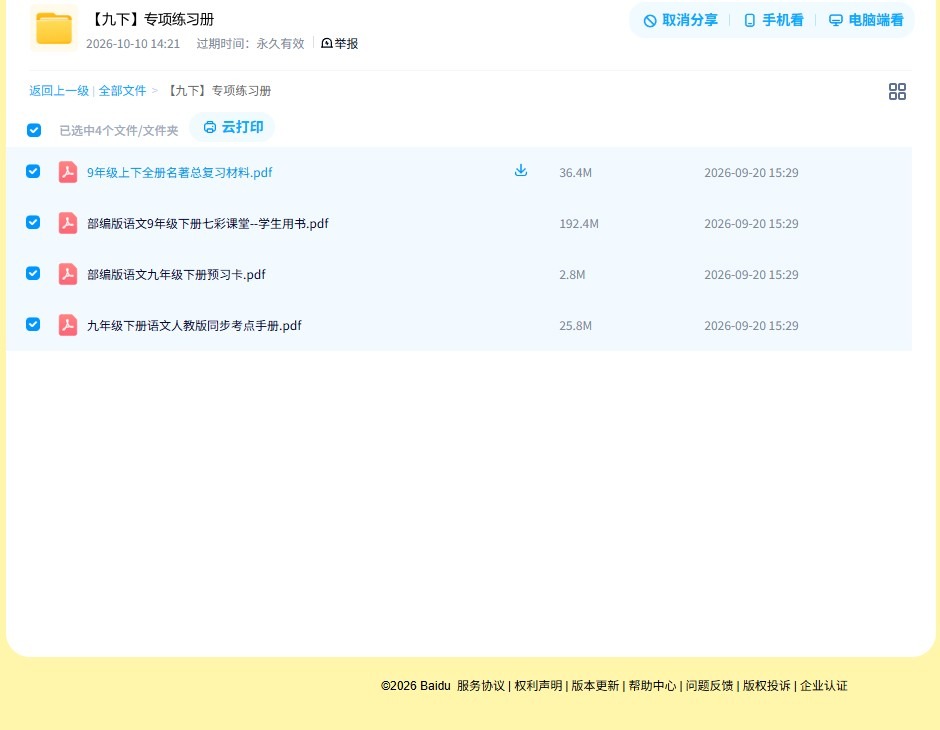The height and width of the screenshot is (730, 940).
Task: Open the 全部文件 breadcrumb link
Action: pyautogui.click(x=122, y=91)
